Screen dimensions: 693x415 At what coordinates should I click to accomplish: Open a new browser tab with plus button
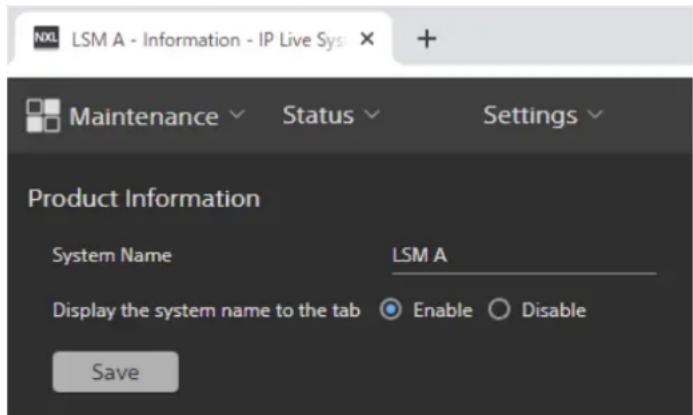pyautogui.click(x=426, y=39)
